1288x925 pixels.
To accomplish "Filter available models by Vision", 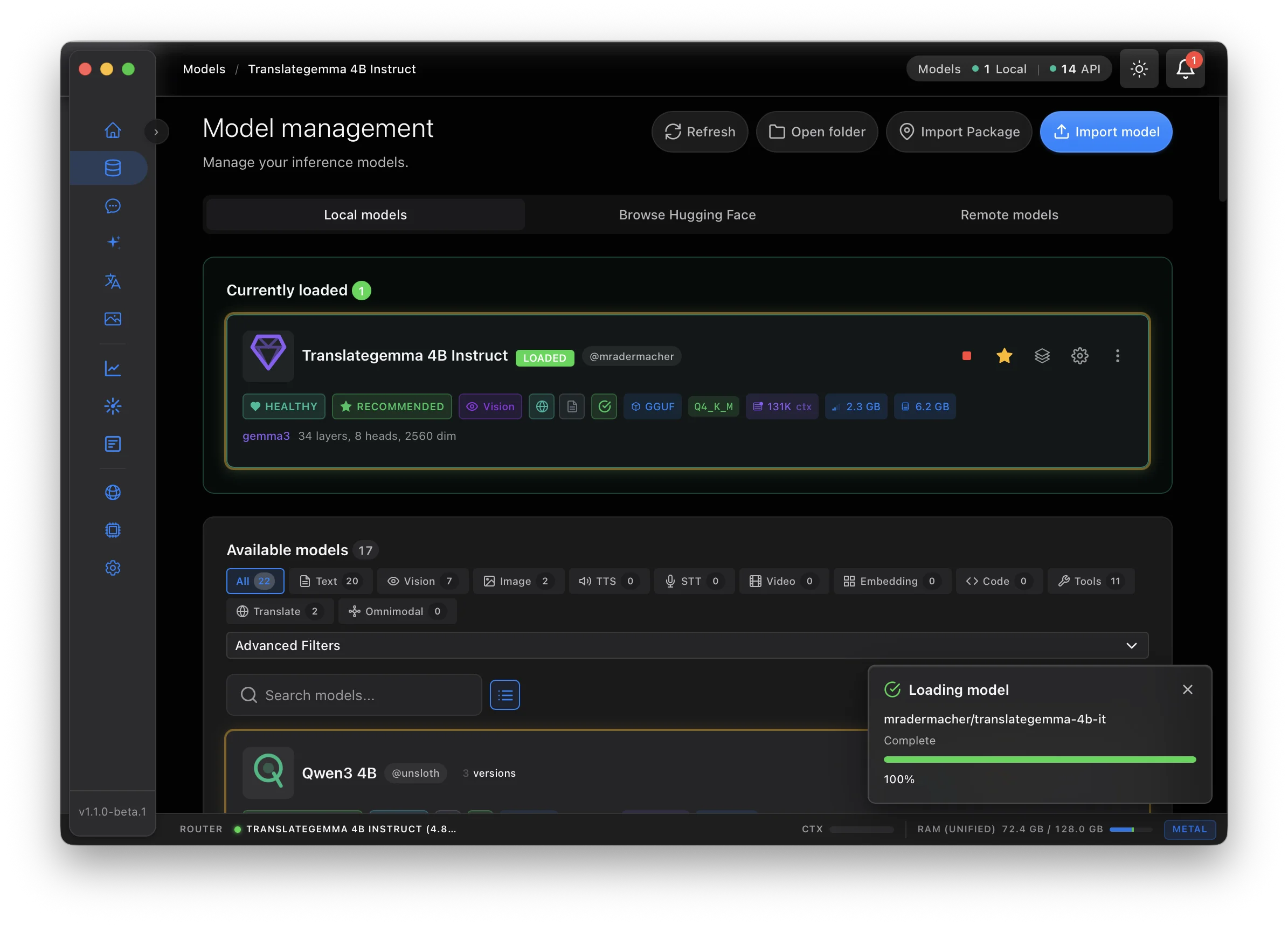I will point(422,581).
